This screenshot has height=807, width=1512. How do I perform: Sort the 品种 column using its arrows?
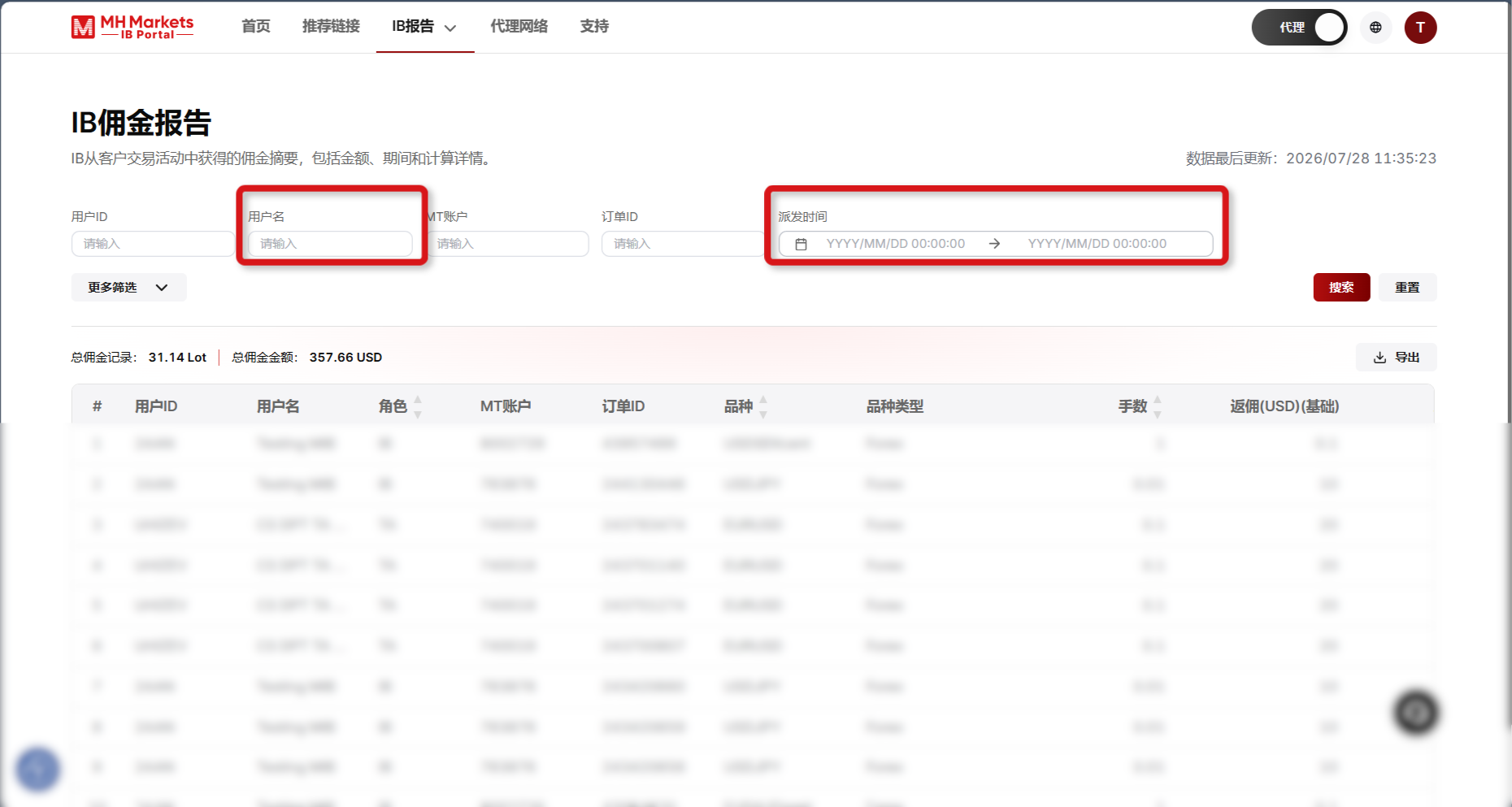763,406
